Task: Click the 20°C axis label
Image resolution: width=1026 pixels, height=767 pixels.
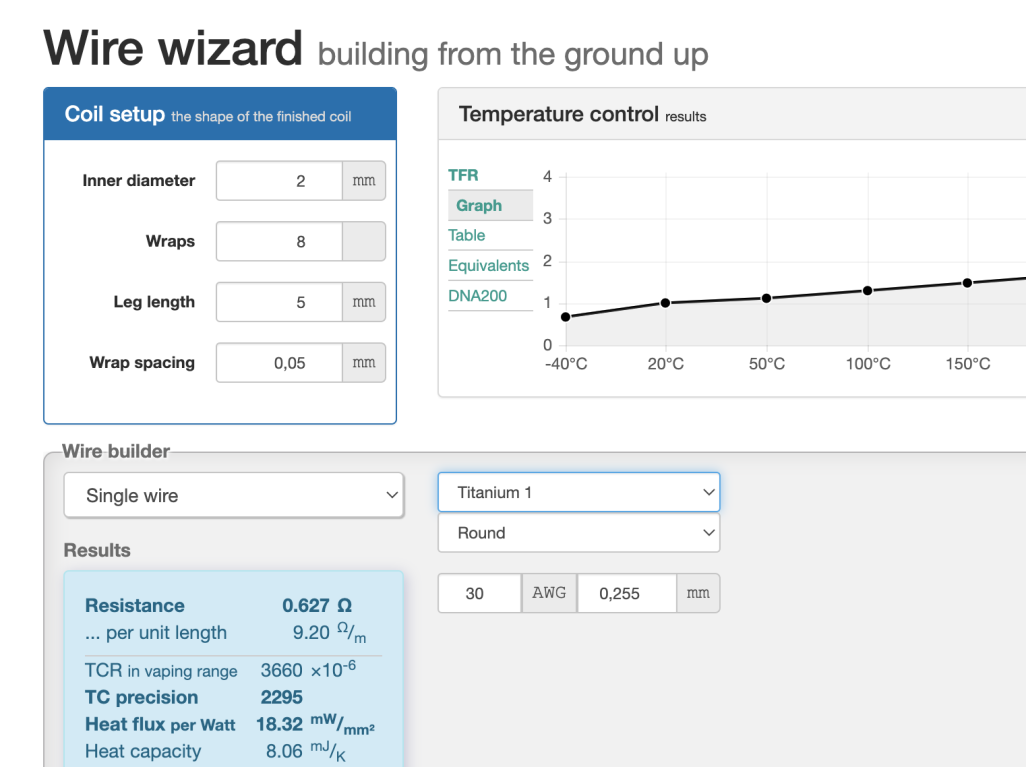Action: coord(665,364)
